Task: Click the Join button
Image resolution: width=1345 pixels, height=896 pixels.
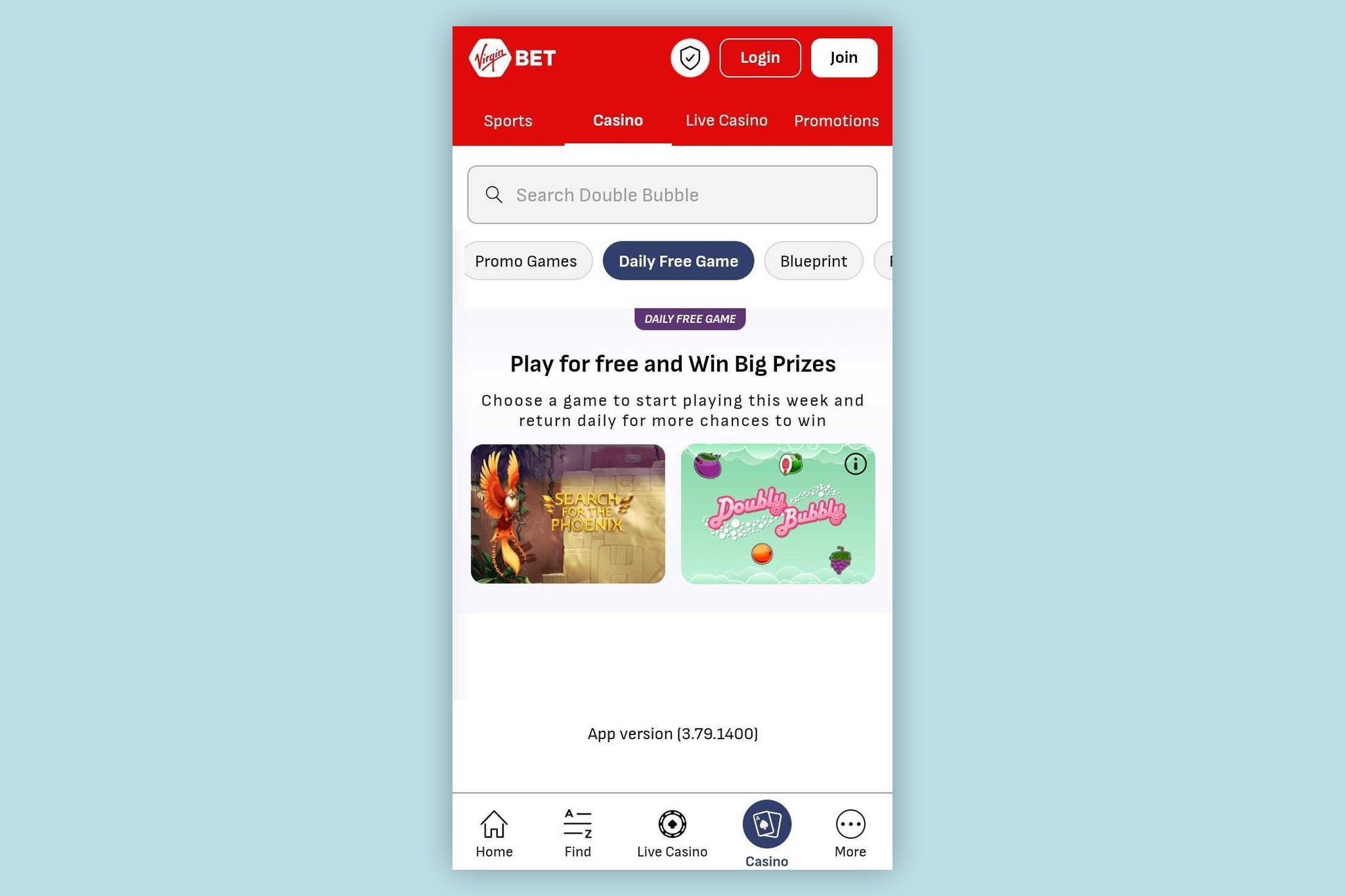Action: (844, 57)
